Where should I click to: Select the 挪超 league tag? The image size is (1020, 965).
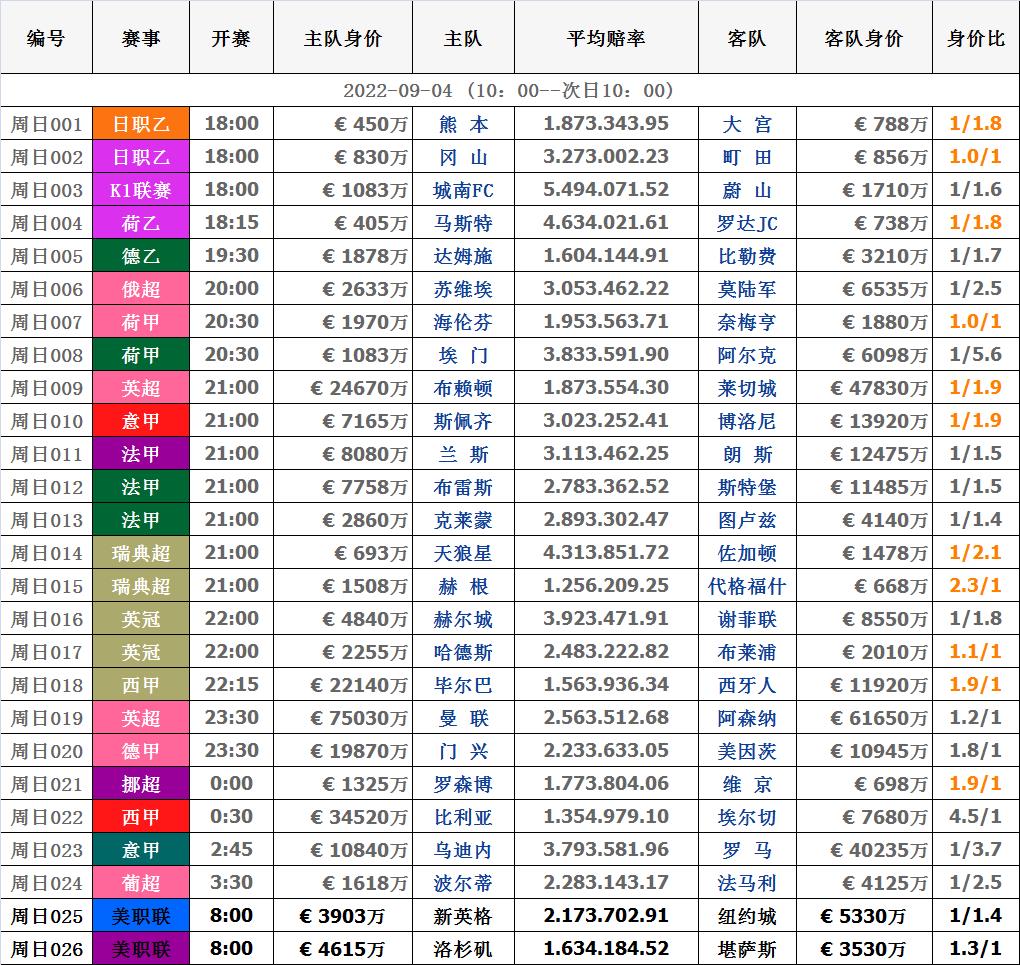point(141,784)
